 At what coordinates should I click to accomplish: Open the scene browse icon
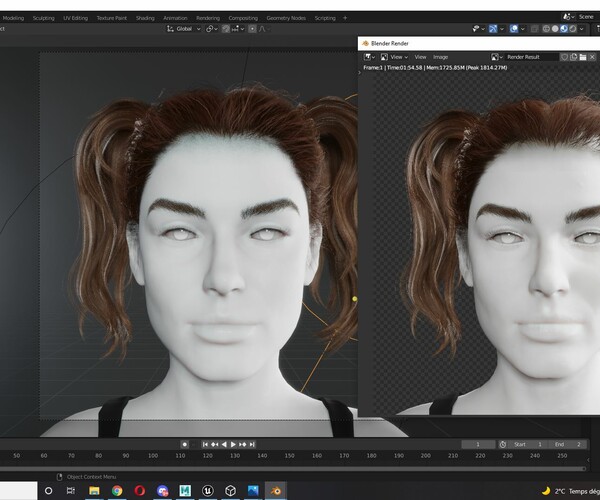(x=568, y=17)
